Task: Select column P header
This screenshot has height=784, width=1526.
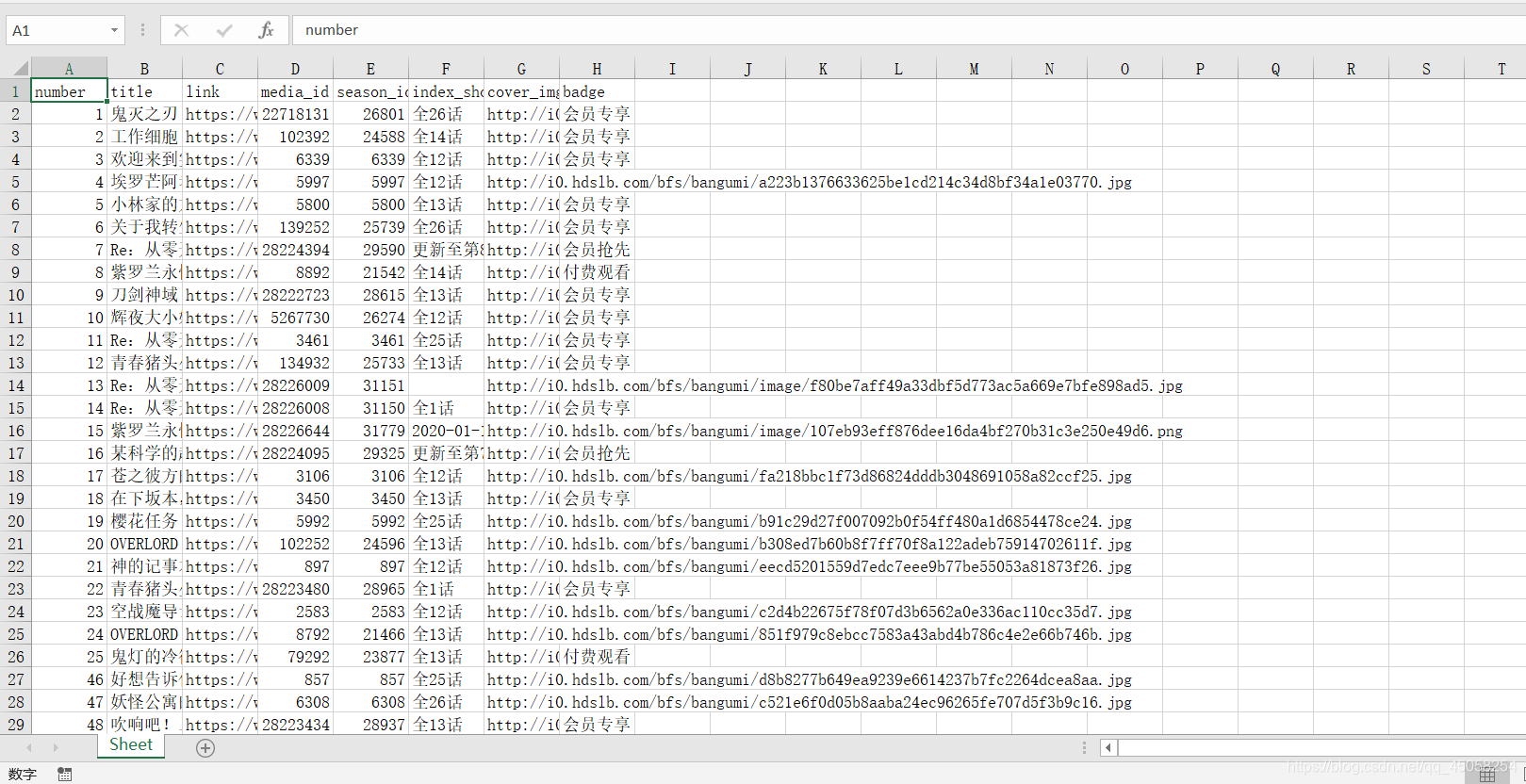Action: click(x=1200, y=69)
